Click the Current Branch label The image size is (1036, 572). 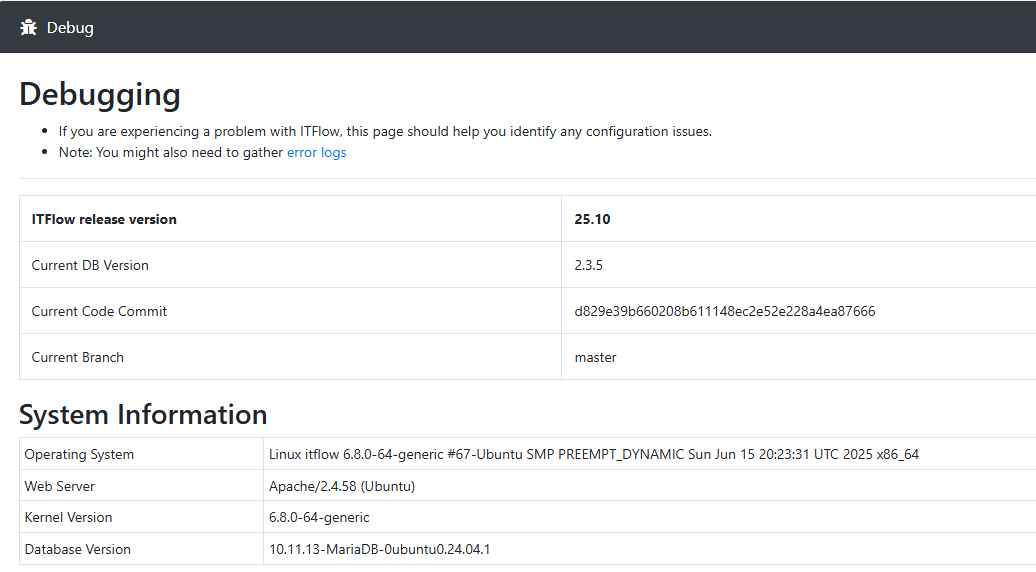(78, 357)
